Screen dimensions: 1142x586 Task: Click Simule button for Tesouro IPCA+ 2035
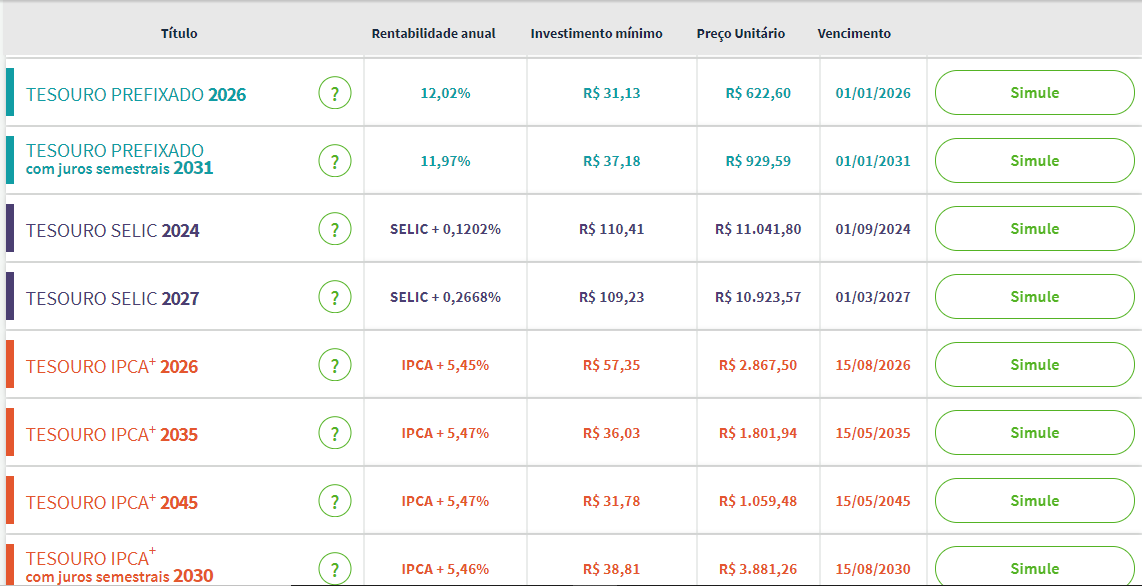[1034, 433]
